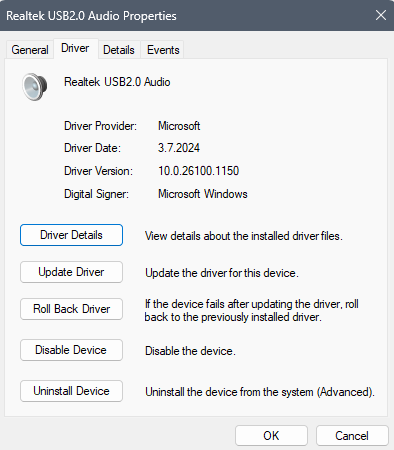Click the window title bar text

91,16
